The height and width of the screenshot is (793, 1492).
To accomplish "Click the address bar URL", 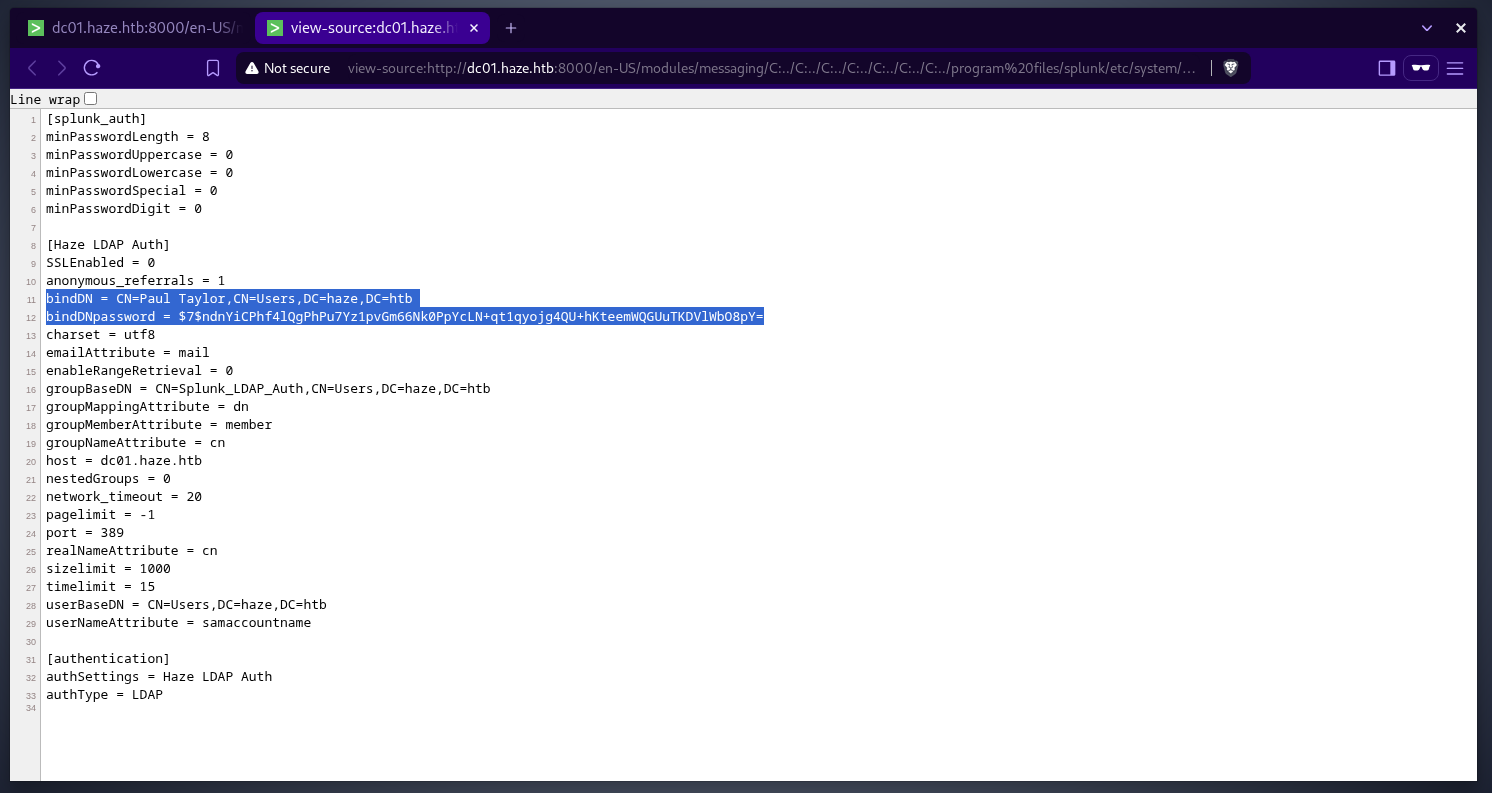I will (770, 68).
